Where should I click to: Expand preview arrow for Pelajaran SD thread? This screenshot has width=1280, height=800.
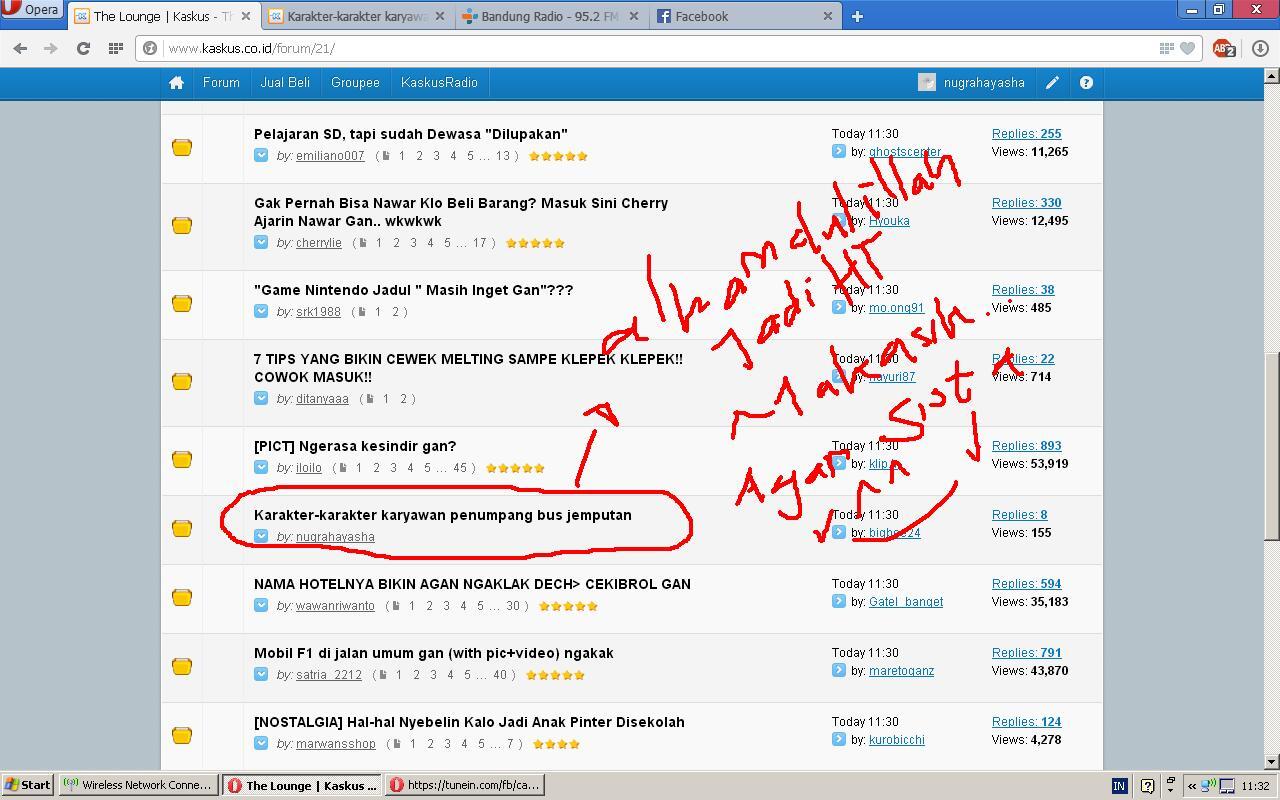[x=261, y=155]
